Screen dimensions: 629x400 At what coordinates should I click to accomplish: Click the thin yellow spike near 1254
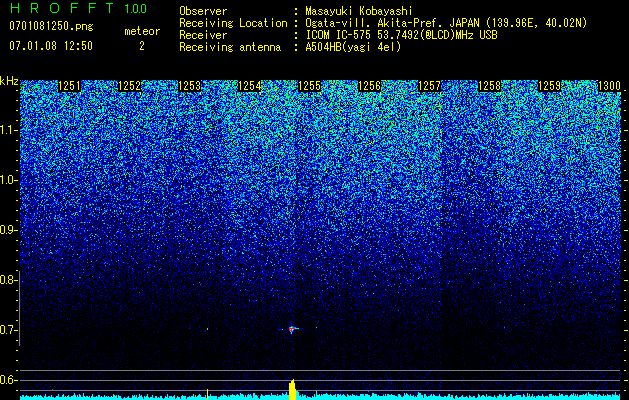pyautogui.click(x=207, y=394)
